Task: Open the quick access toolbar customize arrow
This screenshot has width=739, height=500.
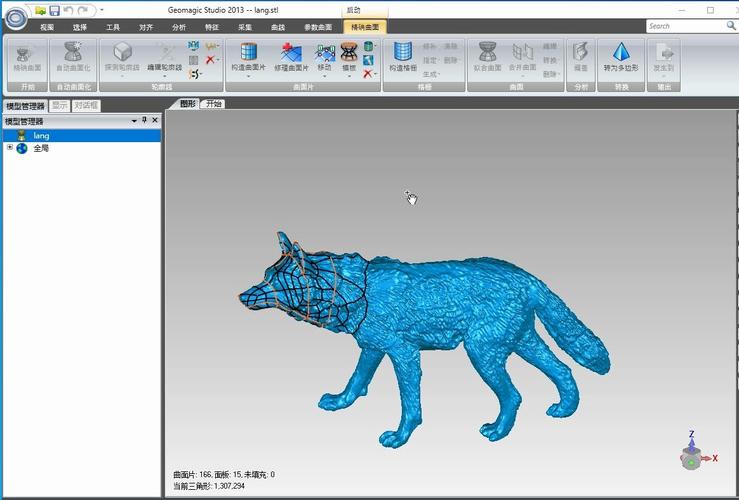Action: tap(102, 9)
